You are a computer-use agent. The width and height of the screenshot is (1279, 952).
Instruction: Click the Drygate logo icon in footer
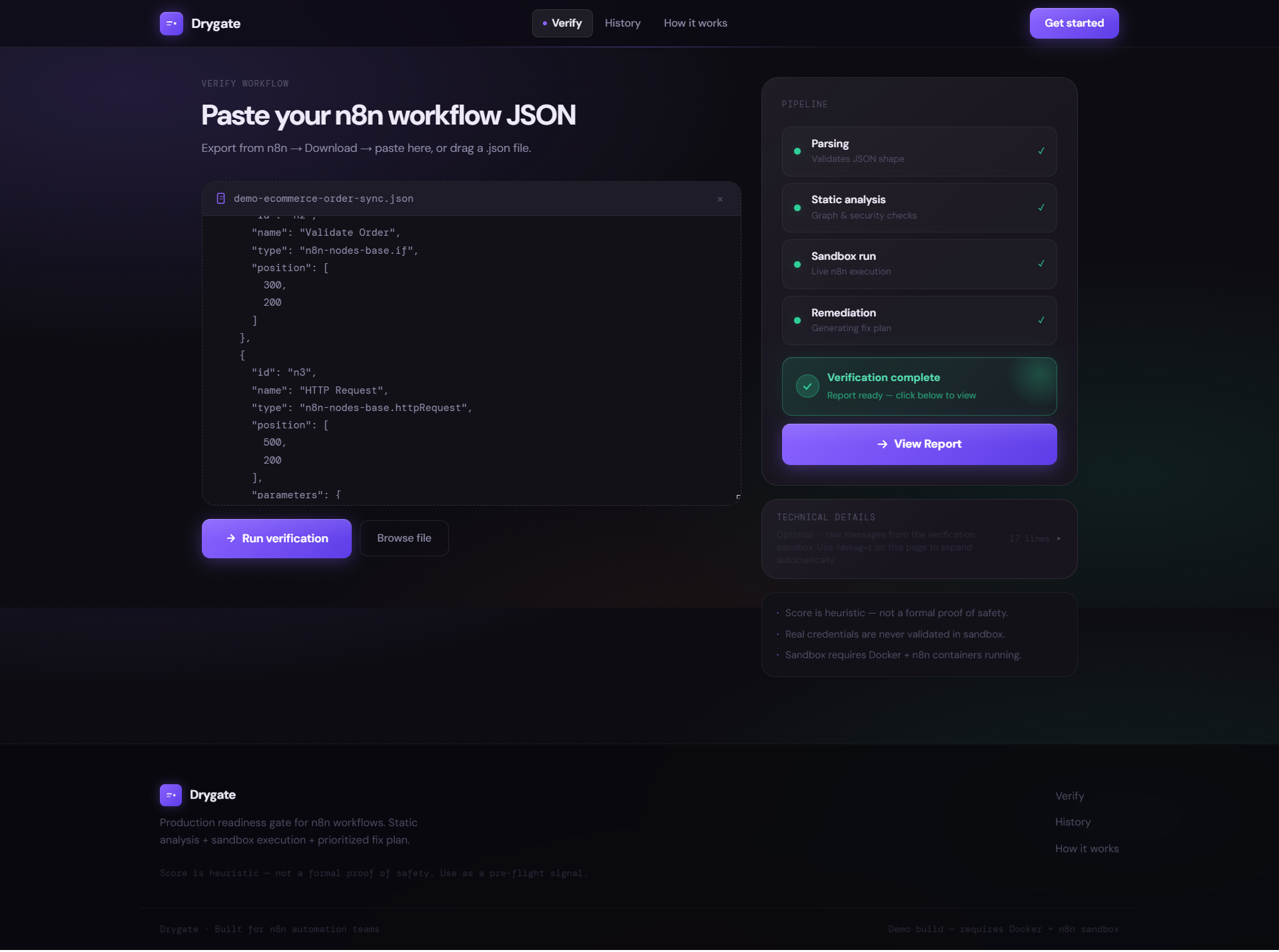point(171,795)
